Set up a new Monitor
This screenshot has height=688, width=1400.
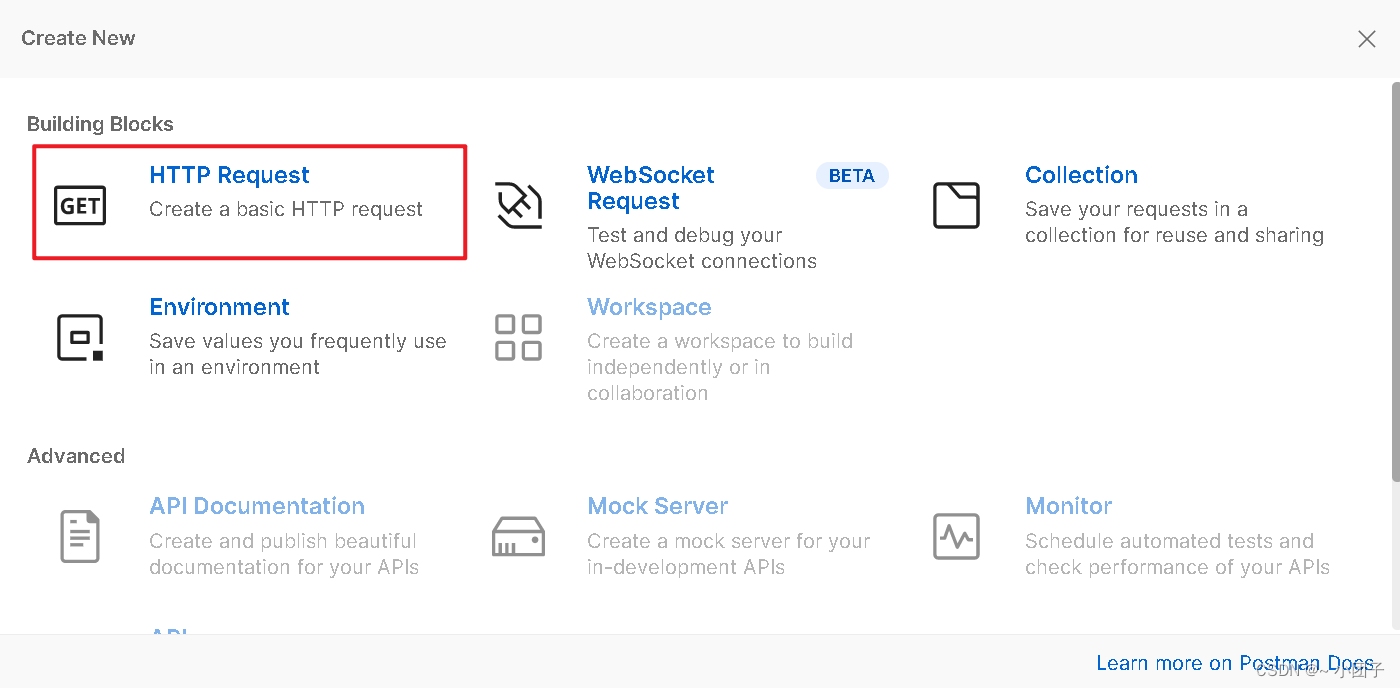click(1068, 506)
